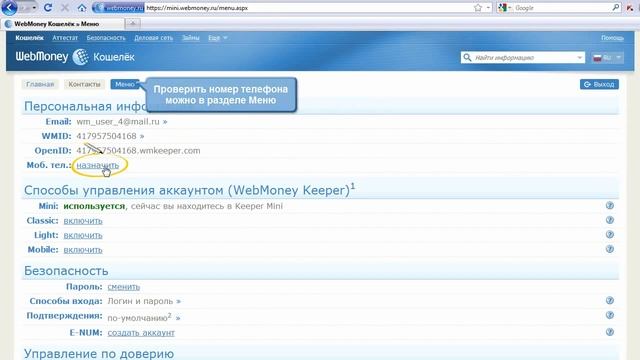Open help icon for Способы входа row
The image size is (640, 360).
point(610,301)
